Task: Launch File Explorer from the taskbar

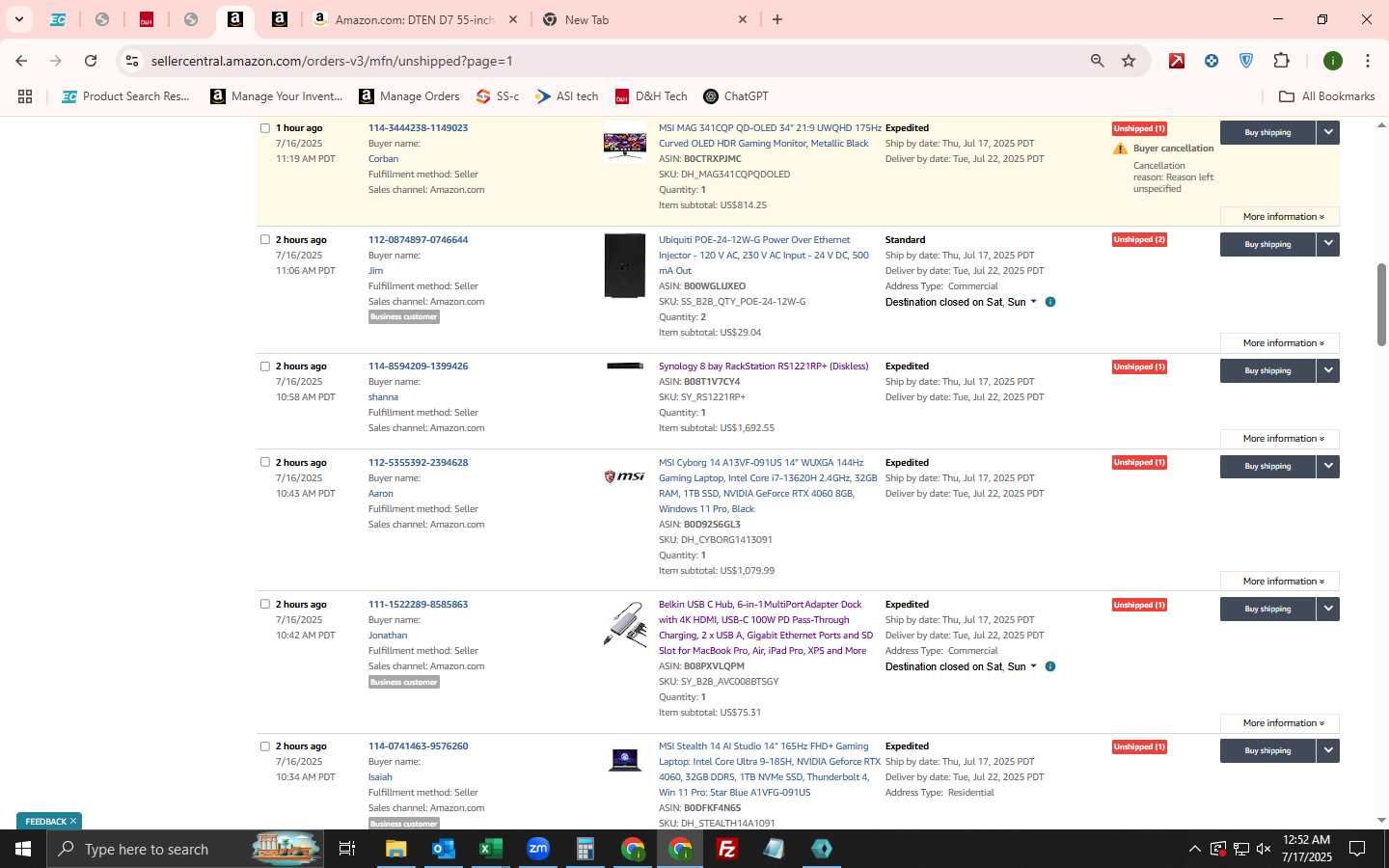Action: point(396,849)
